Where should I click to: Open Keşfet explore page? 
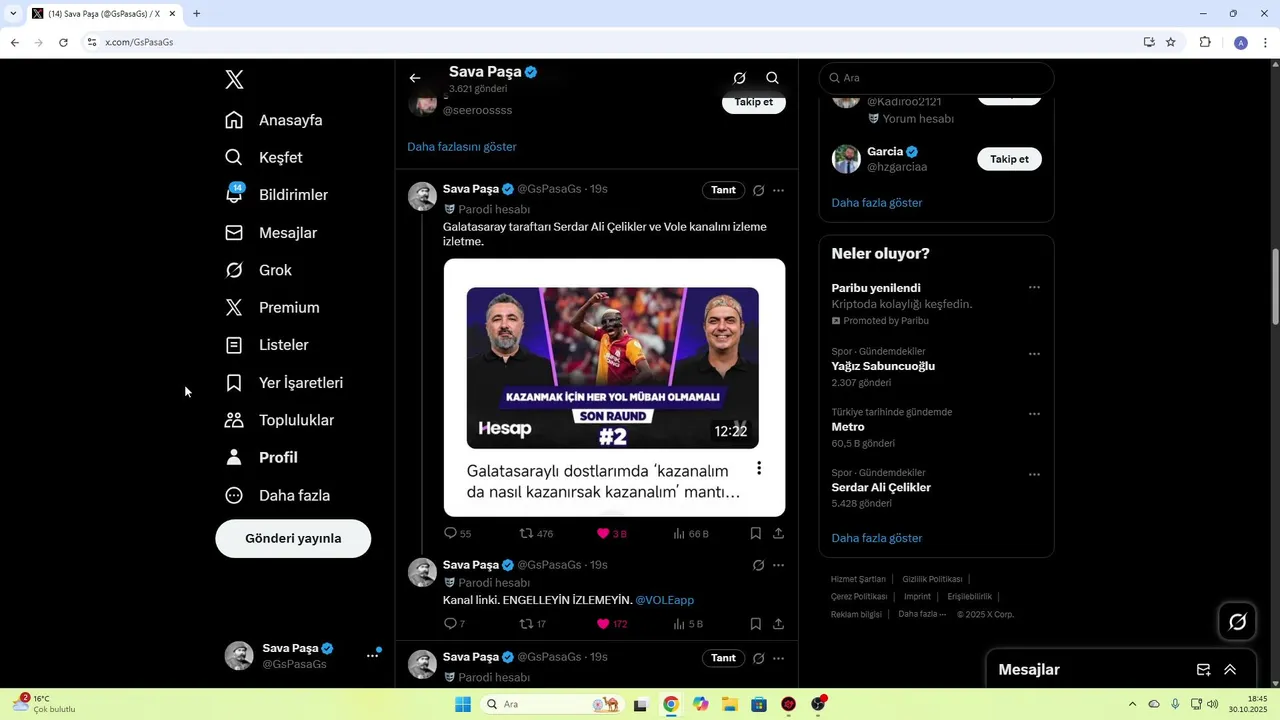coord(264,157)
